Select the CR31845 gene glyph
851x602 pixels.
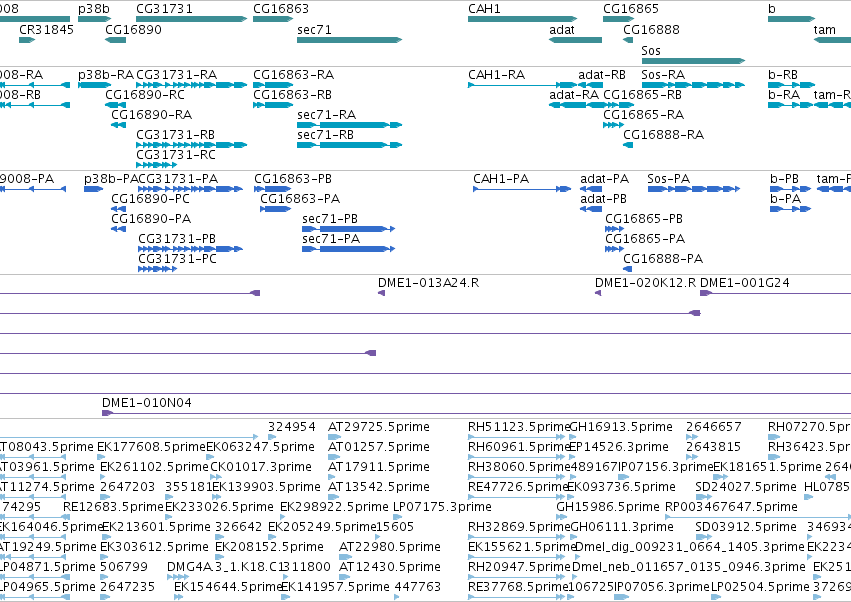point(27,40)
